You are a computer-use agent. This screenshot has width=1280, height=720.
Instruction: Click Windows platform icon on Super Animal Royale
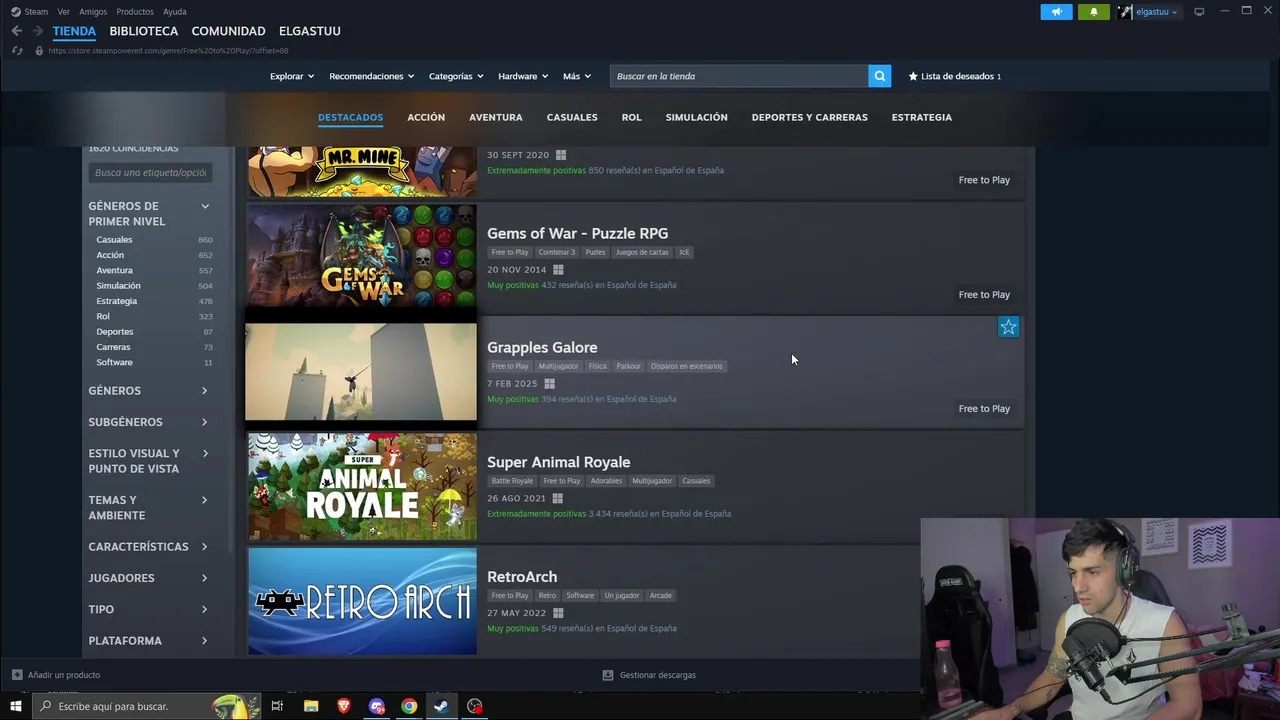pyautogui.click(x=557, y=499)
